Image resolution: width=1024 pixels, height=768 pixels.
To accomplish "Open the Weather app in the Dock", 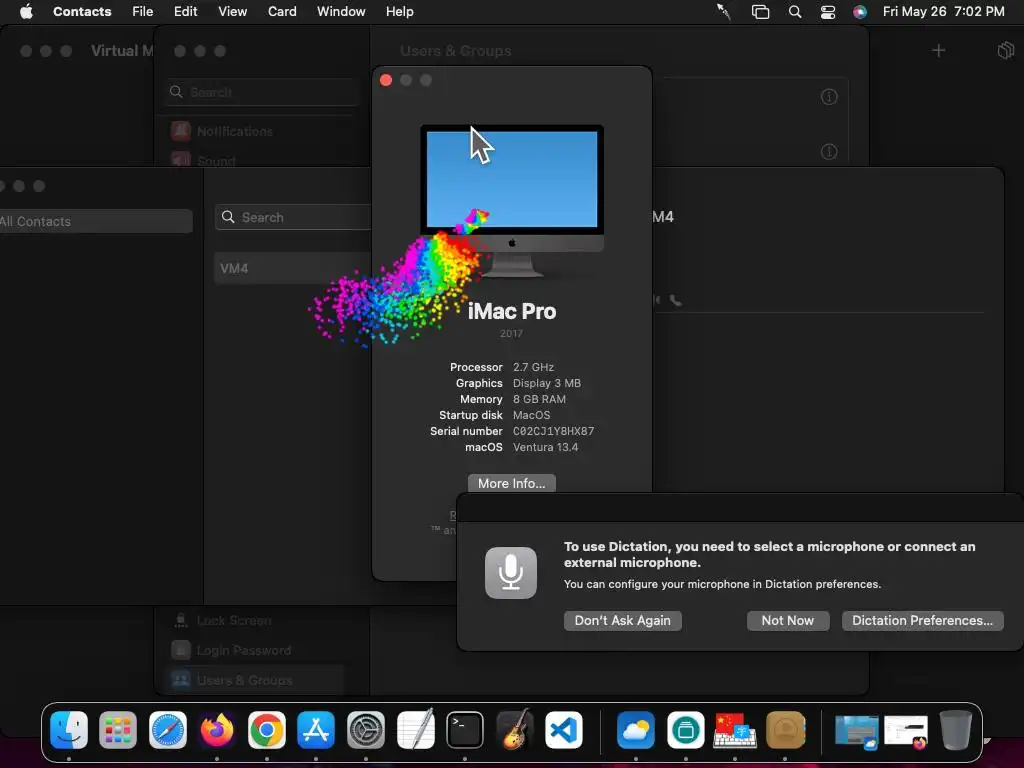I will pyautogui.click(x=635, y=729).
